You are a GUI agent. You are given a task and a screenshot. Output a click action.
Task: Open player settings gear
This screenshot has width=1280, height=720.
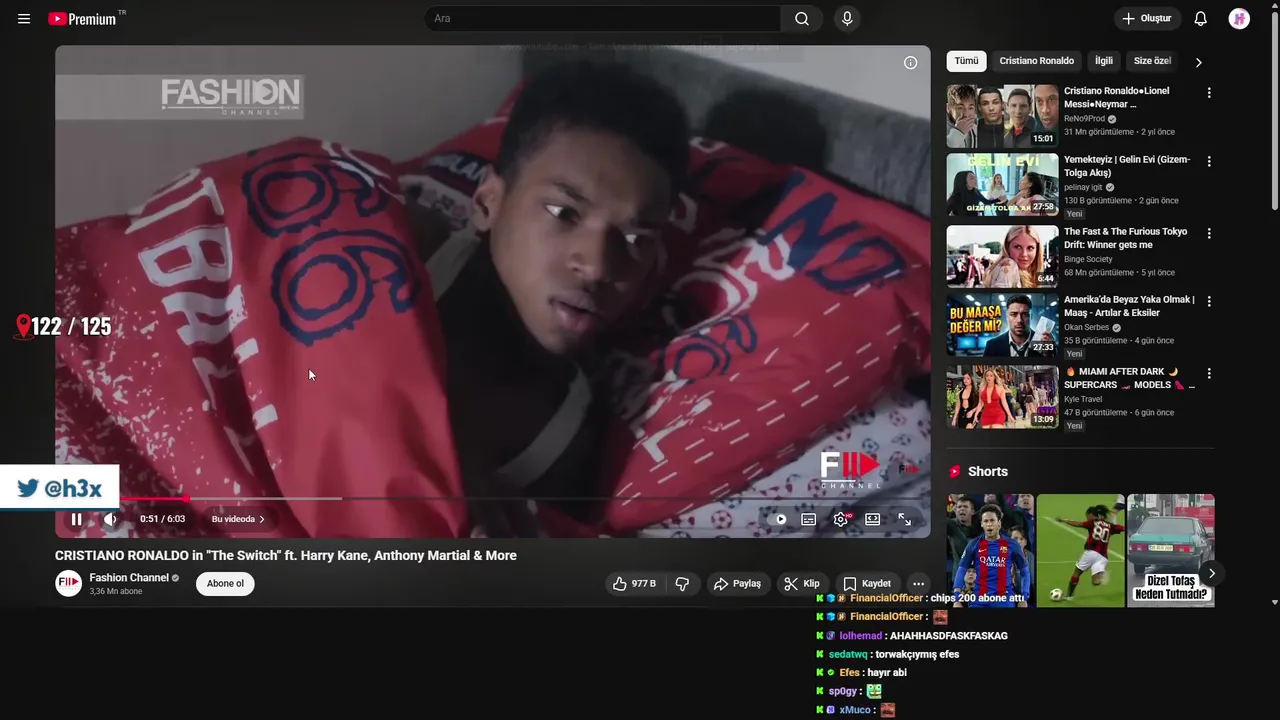click(x=841, y=519)
